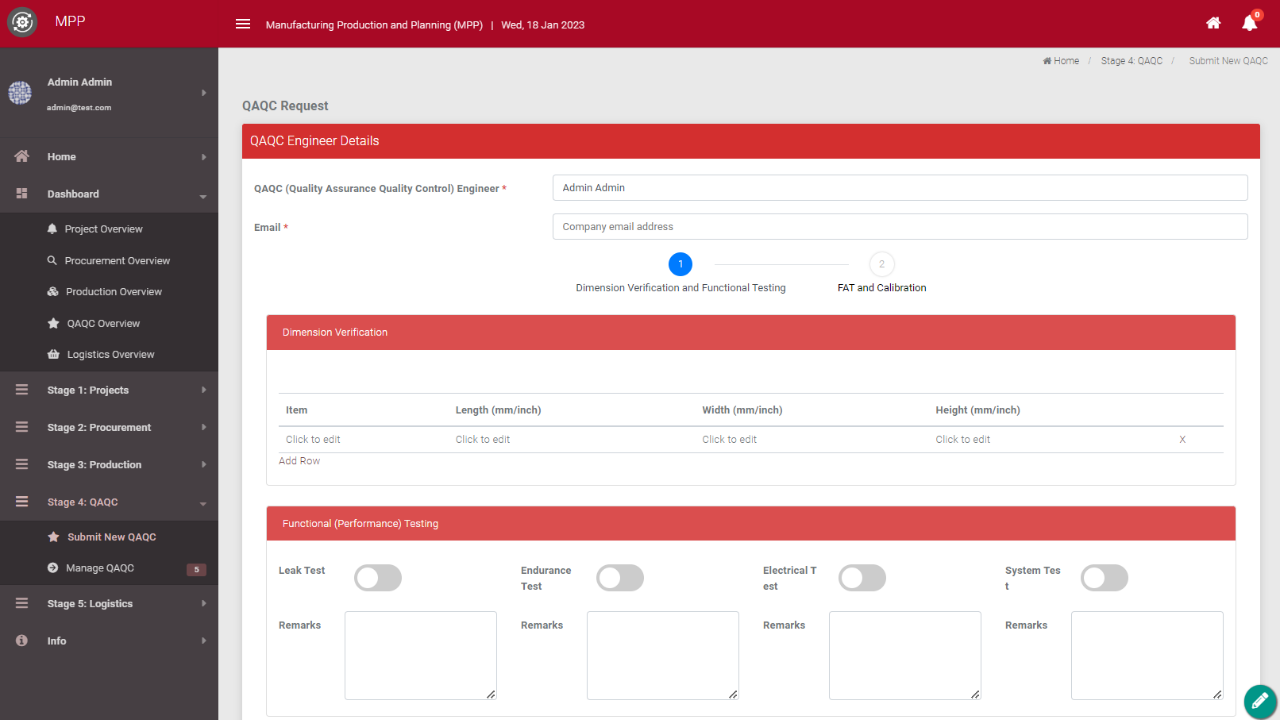Click Stage 4: QAQC breadcrumb link
This screenshot has height=720, width=1280.
coord(1131,61)
